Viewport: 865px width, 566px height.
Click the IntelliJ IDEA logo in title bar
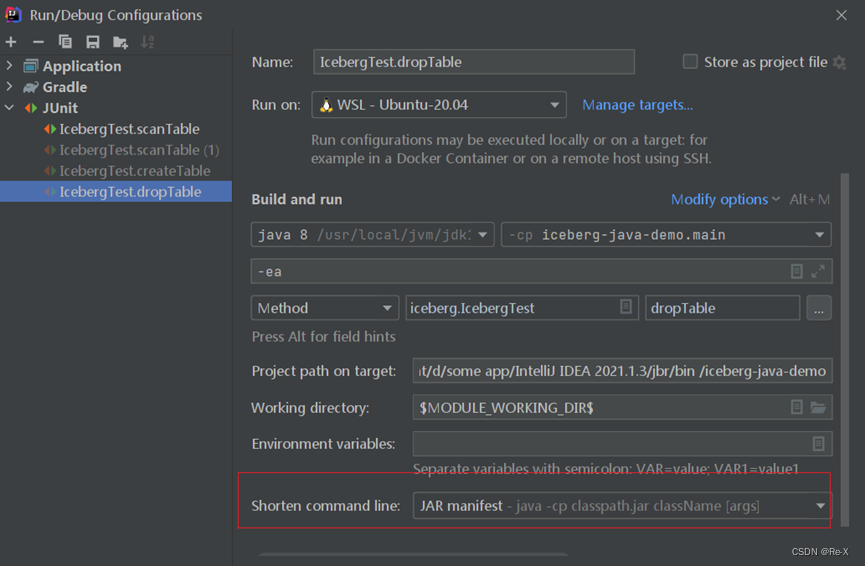pyautogui.click(x=13, y=15)
